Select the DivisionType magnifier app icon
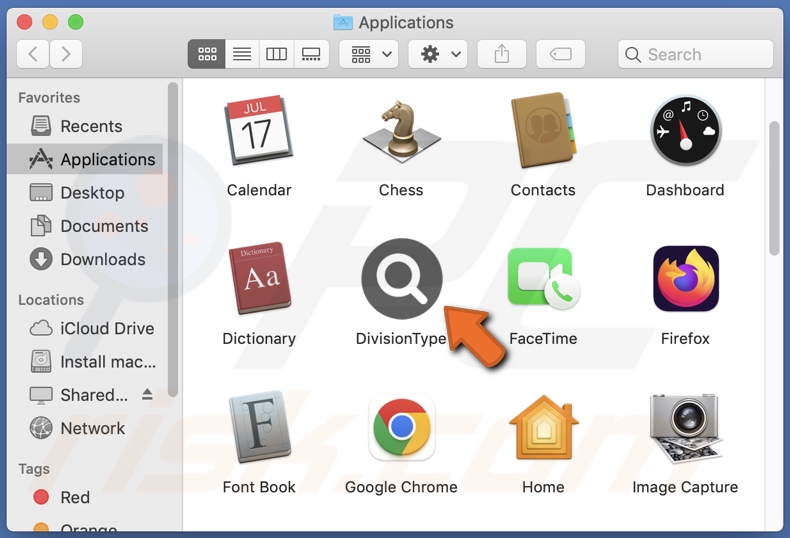Viewport: 790px width, 538px height. point(402,278)
